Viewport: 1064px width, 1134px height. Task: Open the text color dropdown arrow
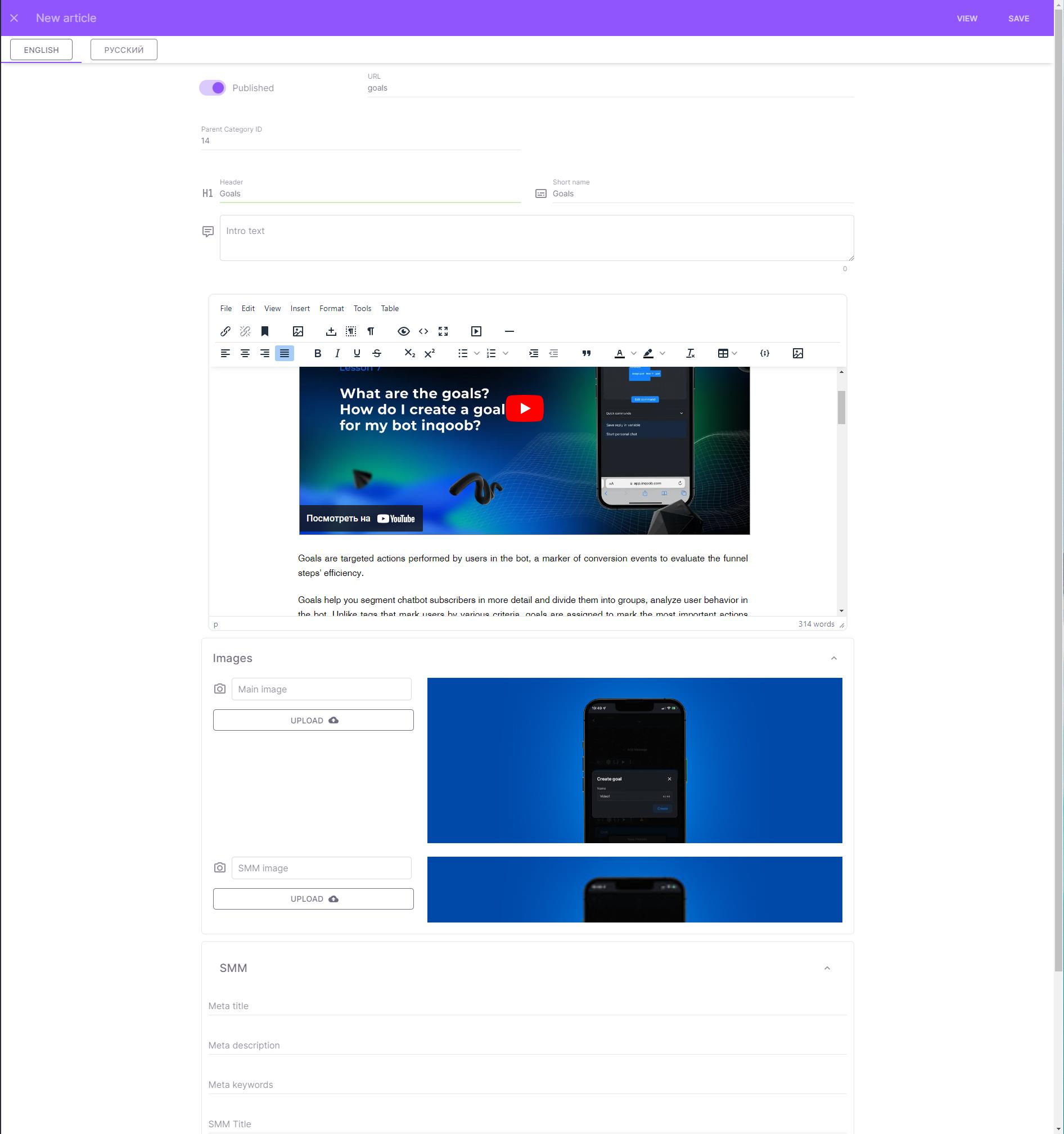[633, 354]
